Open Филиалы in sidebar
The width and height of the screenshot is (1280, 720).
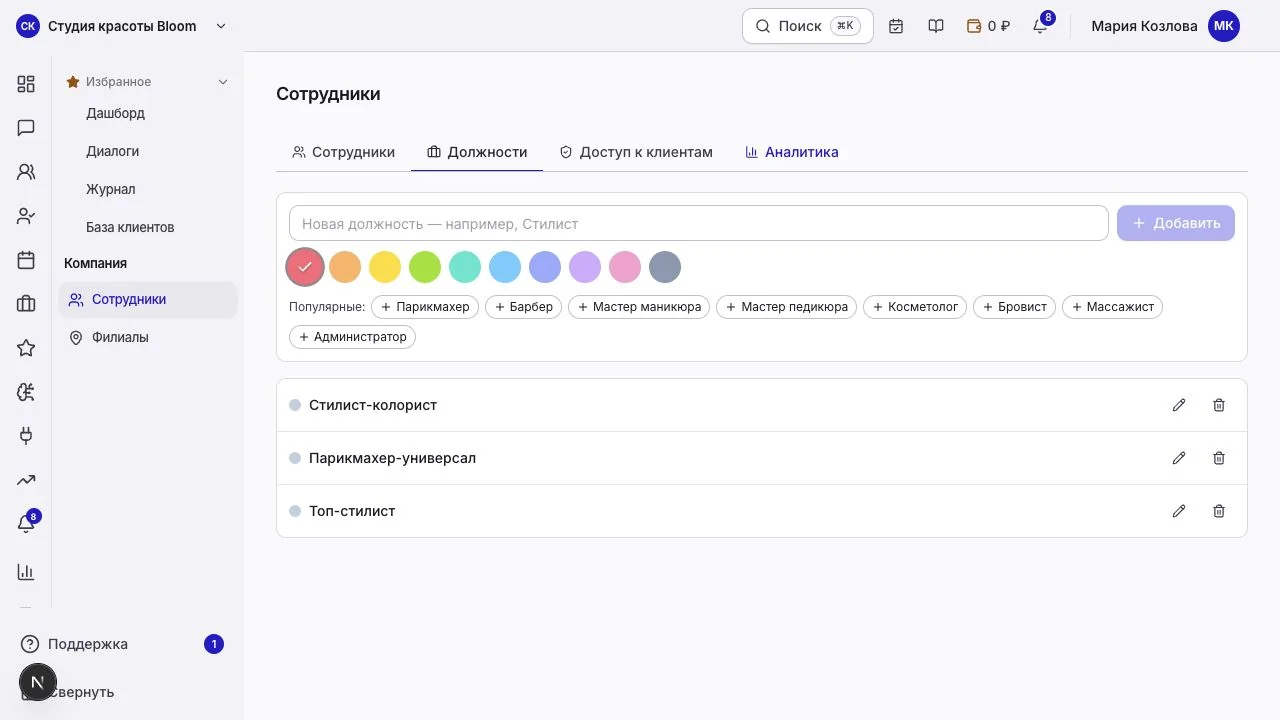148,337
